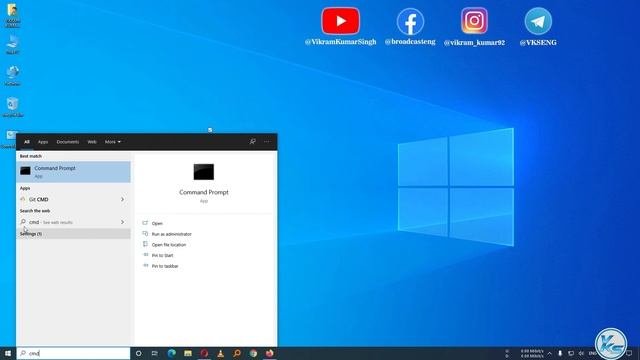Select the topmost folder desktop icon
The height and width of the screenshot is (360, 640).
point(13,15)
